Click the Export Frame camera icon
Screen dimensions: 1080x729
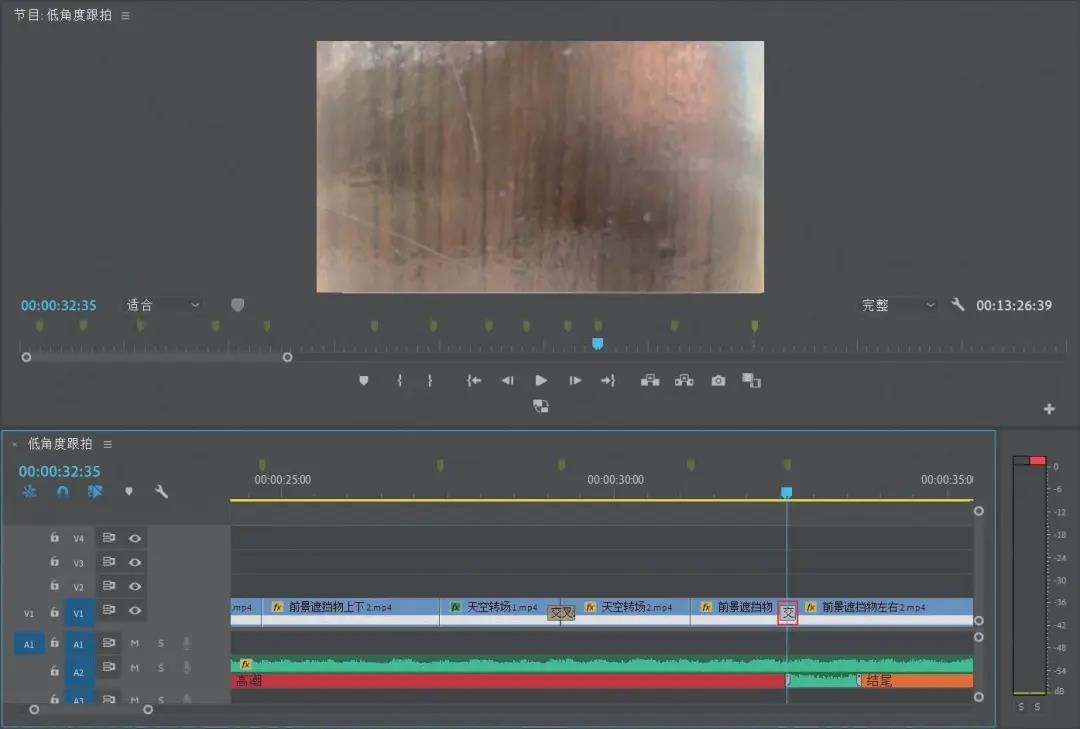(x=718, y=380)
